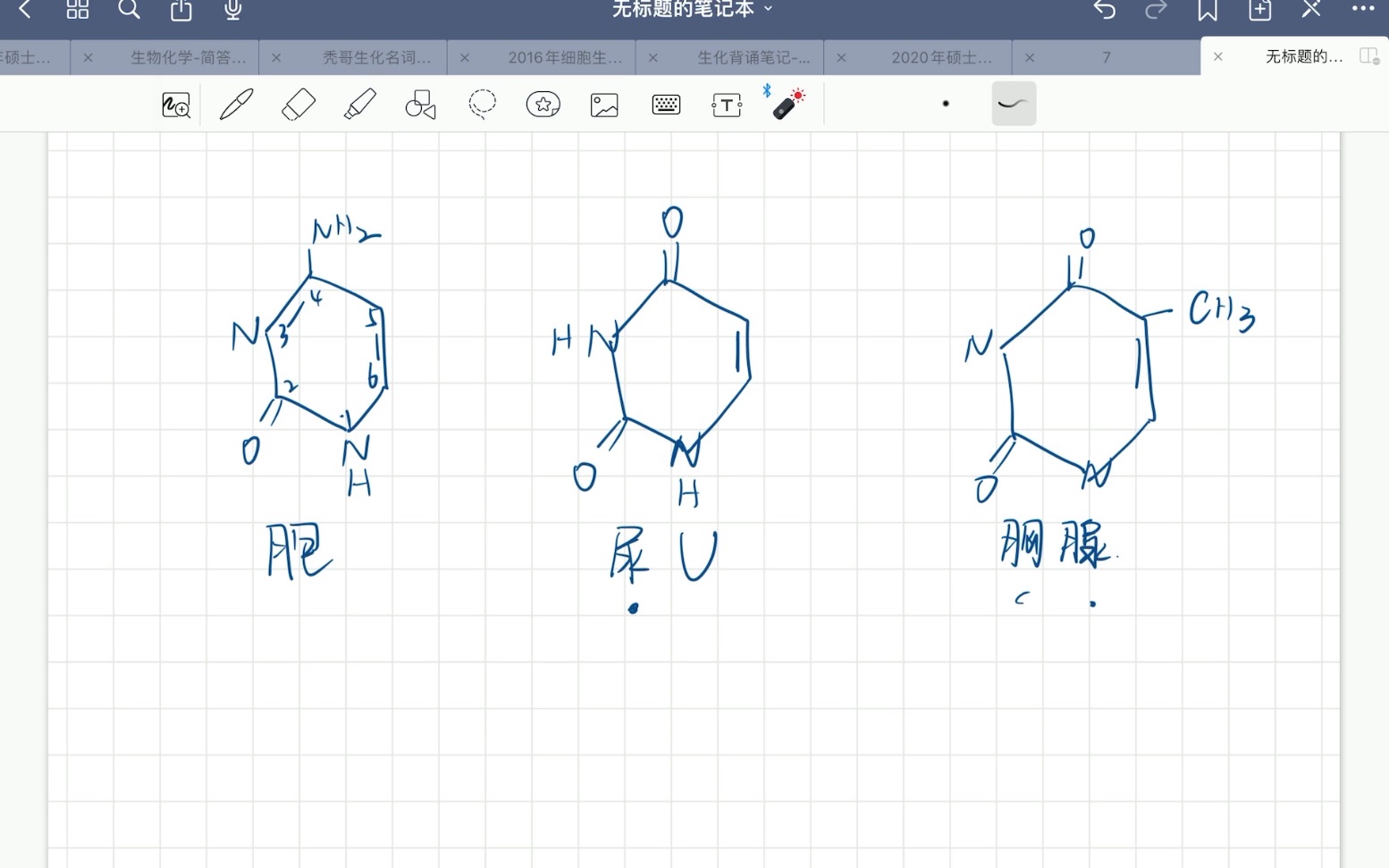The image size is (1389, 868).
Task: Open the search tool
Action: tap(130, 10)
